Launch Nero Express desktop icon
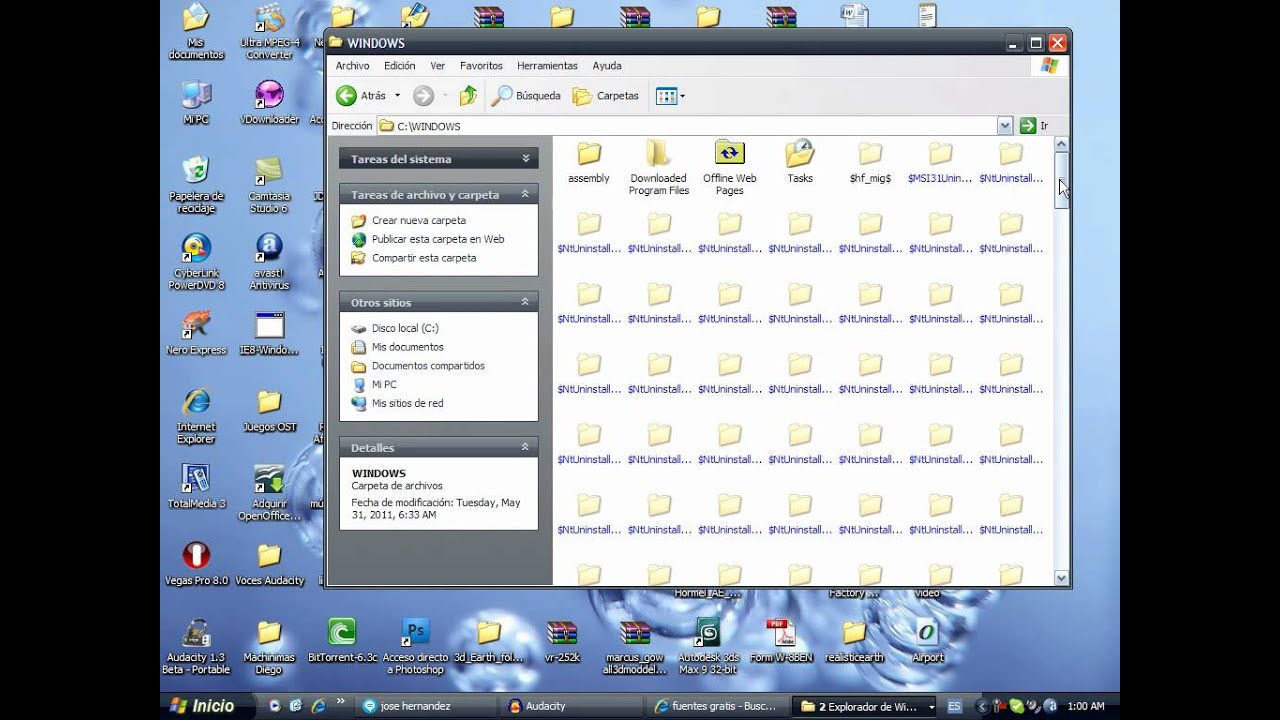The image size is (1280, 720). tap(196, 333)
